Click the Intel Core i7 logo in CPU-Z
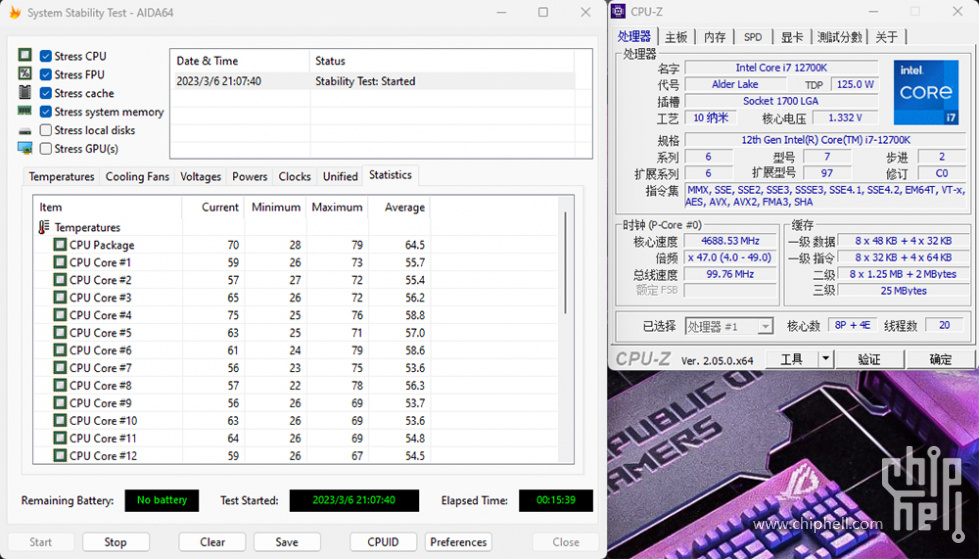Viewport: 979px width, 559px height. (x=926, y=92)
